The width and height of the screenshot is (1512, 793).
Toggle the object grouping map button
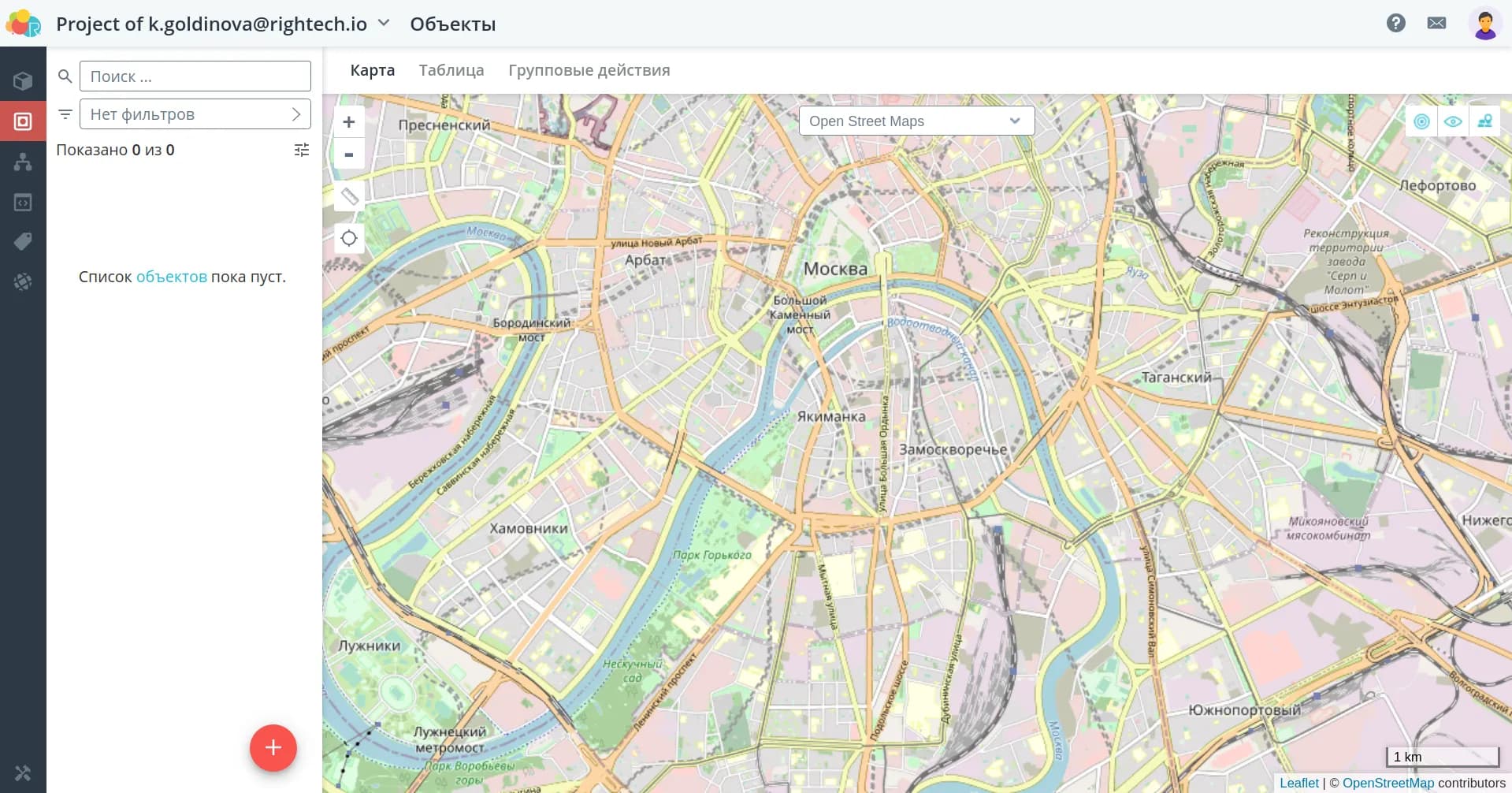coord(1484,121)
